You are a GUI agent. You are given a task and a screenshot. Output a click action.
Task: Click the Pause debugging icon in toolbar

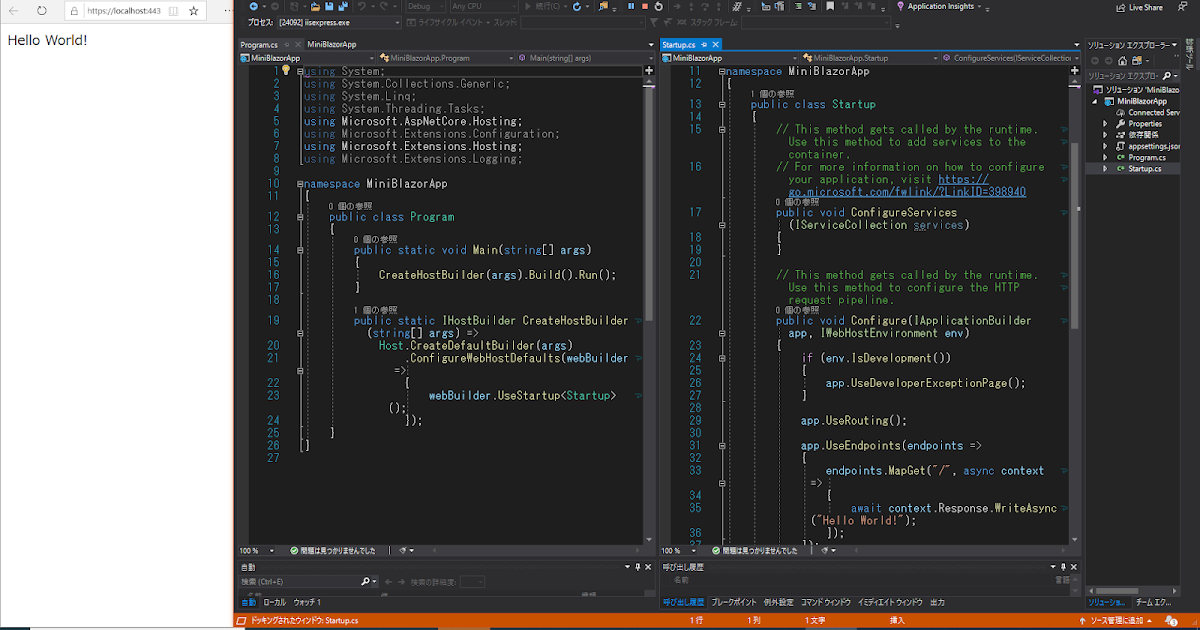pos(629,7)
